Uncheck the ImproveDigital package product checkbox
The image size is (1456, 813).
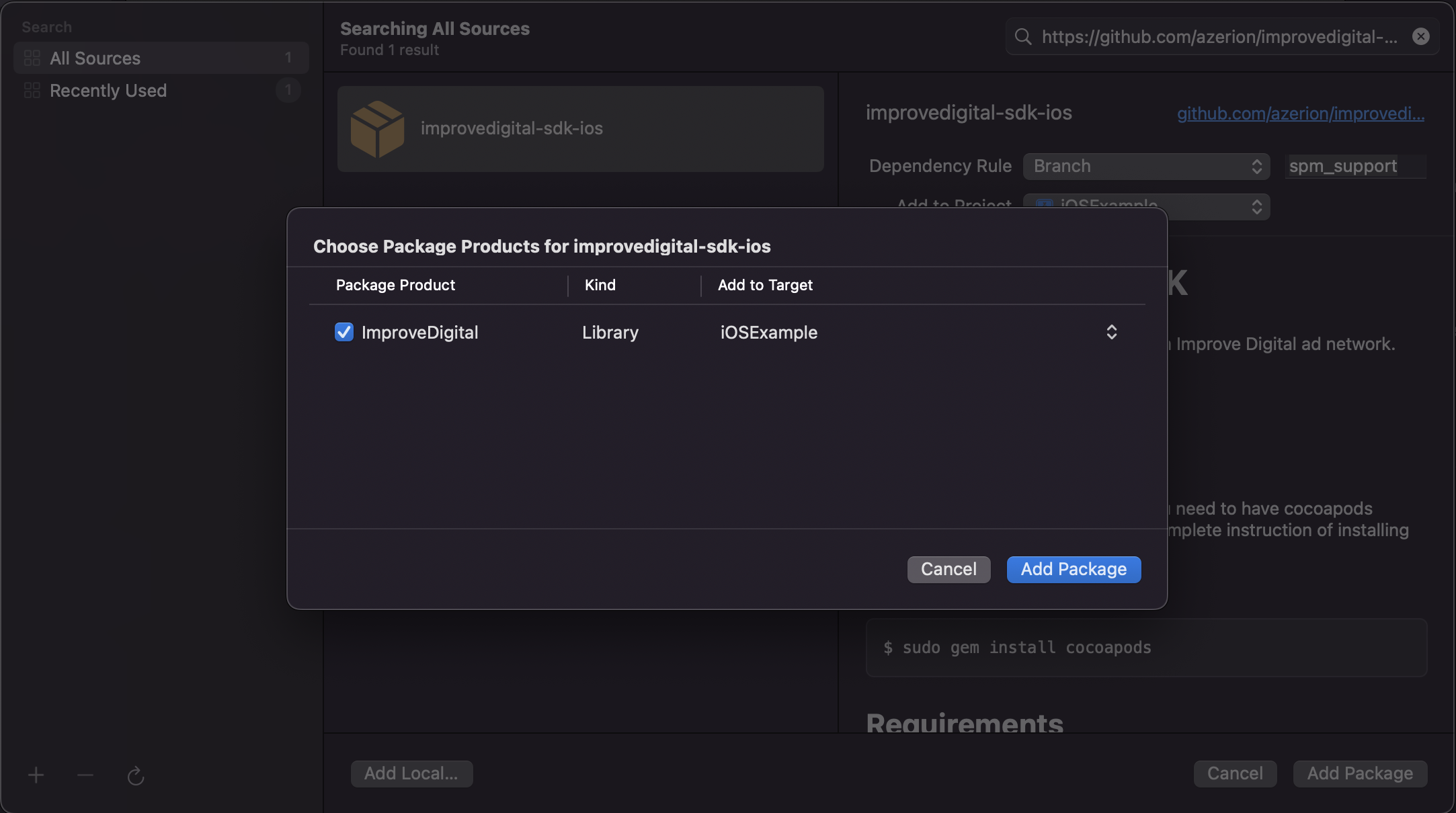(343, 332)
